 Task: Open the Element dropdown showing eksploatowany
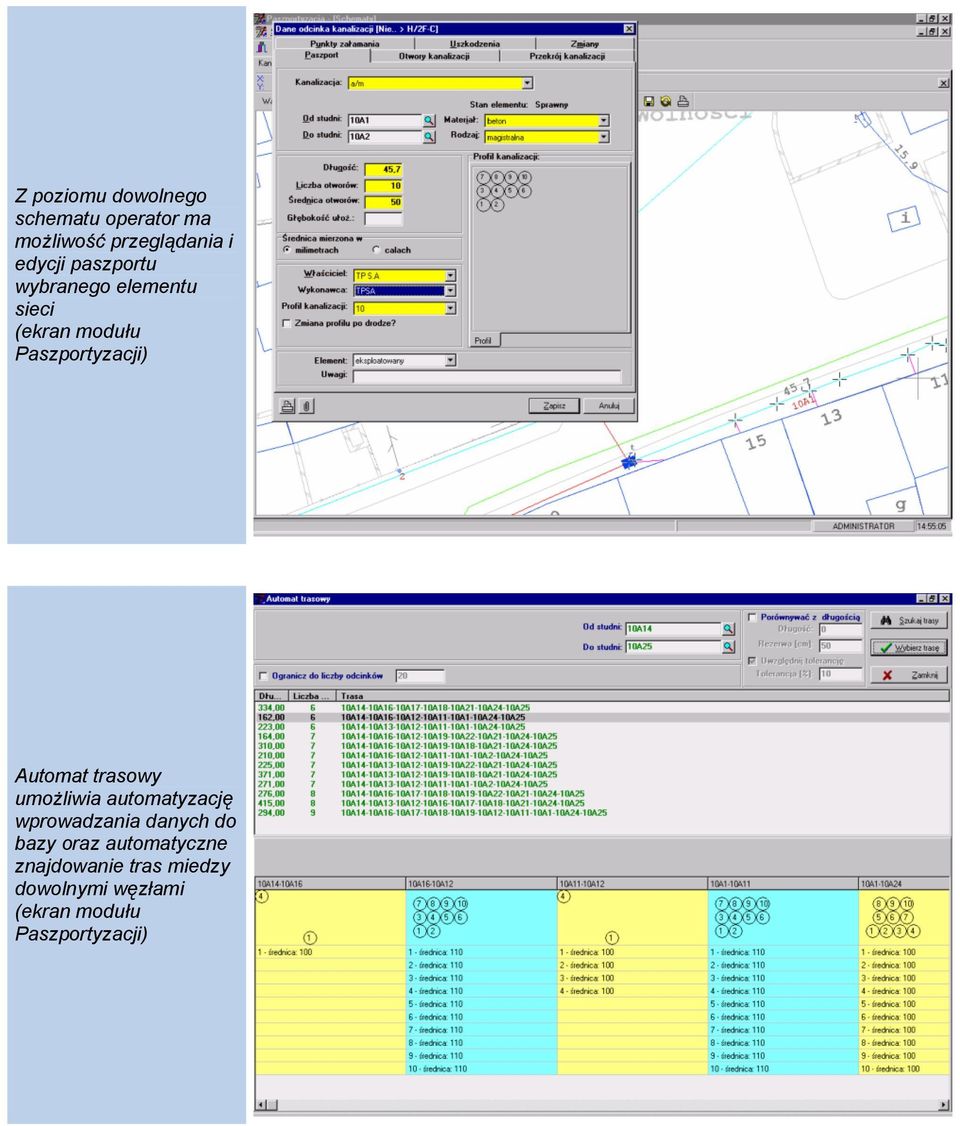(450, 360)
